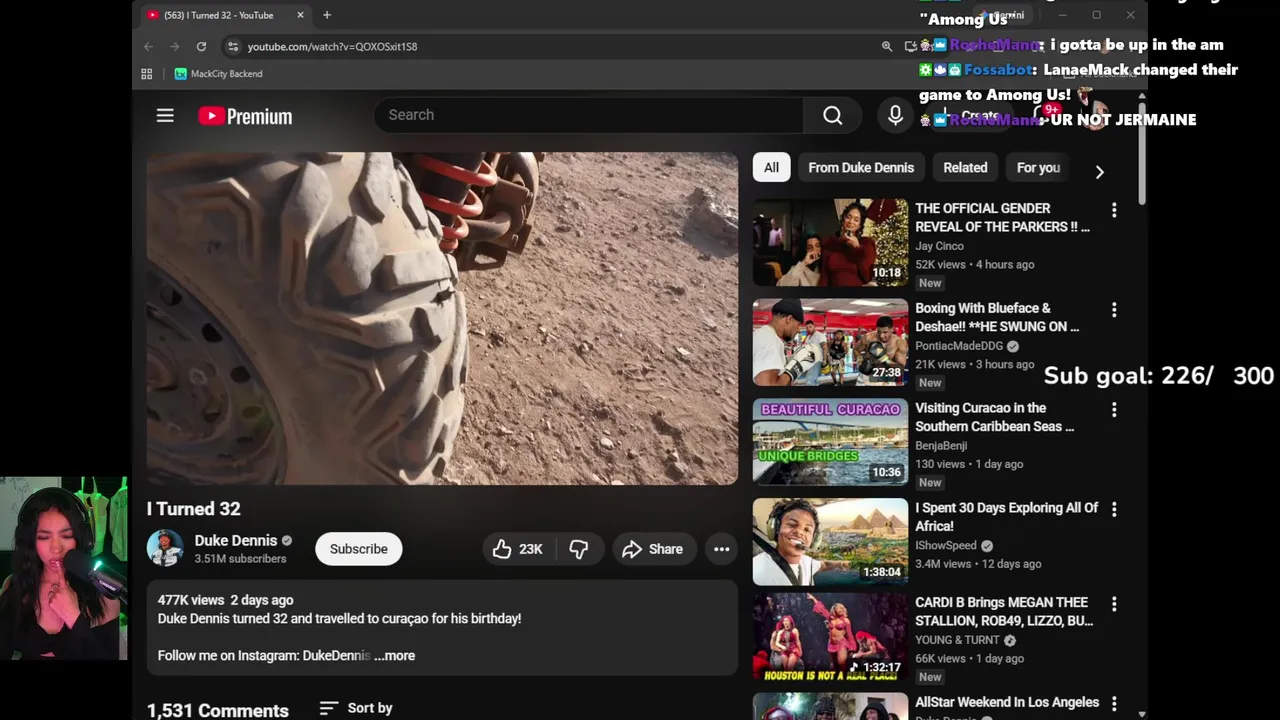Open CARDI B Brings MEGAN thumbnail
The height and width of the screenshot is (720, 1280).
pyautogui.click(x=830, y=637)
